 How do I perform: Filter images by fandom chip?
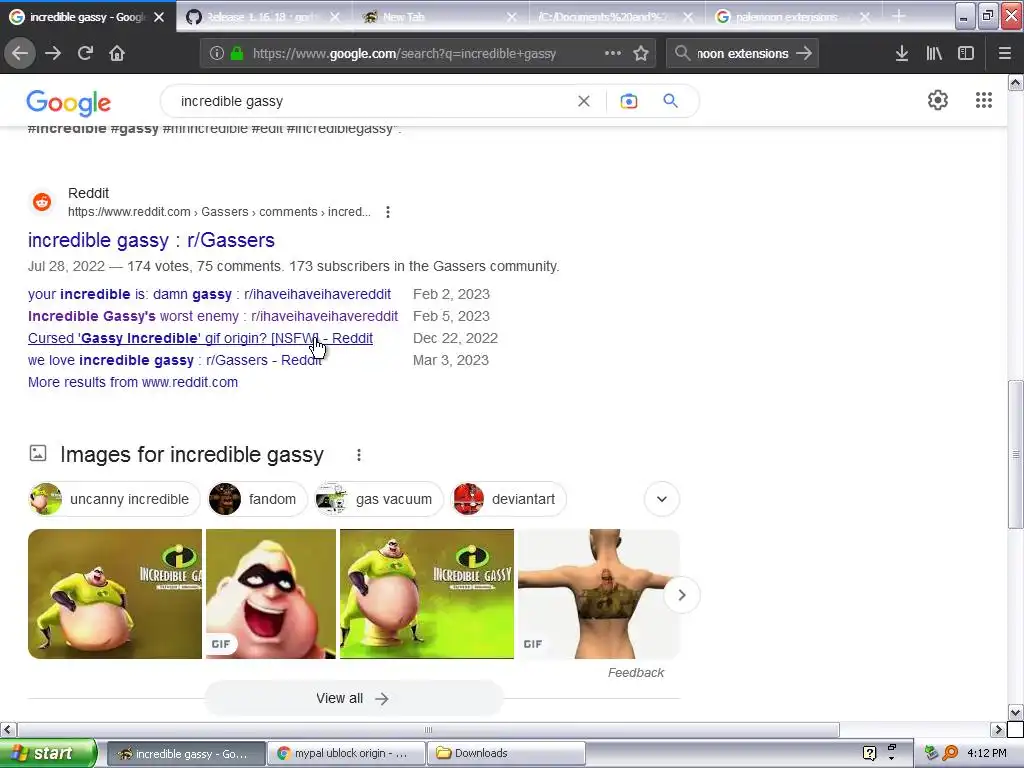pos(257,500)
